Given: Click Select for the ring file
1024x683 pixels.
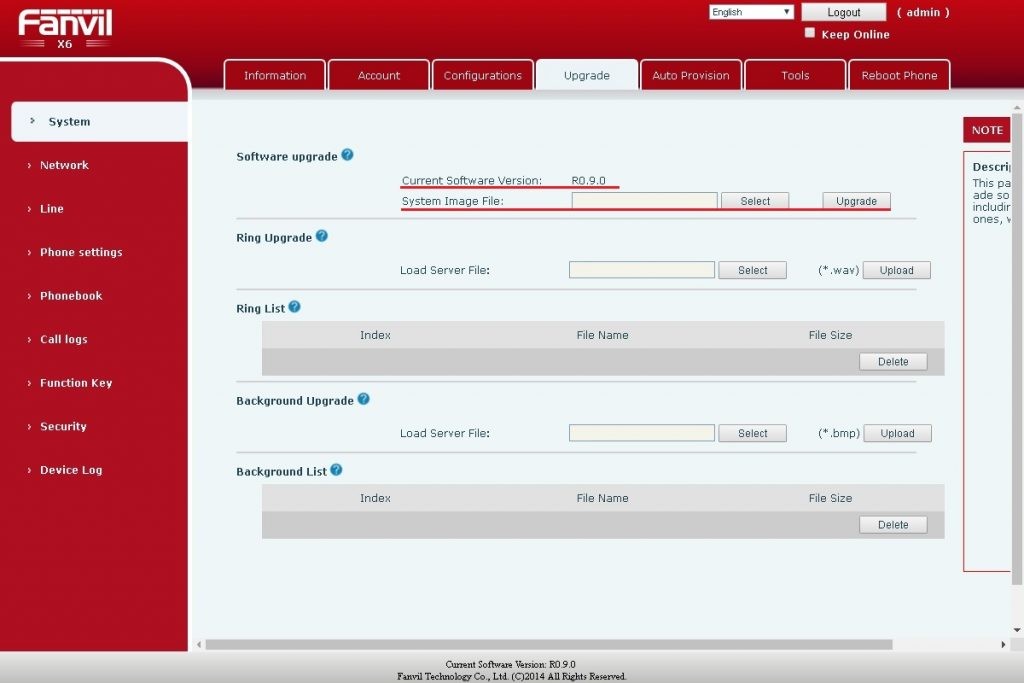Looking at the screenshot, I should pyautogui.click(x=752, y=270).
